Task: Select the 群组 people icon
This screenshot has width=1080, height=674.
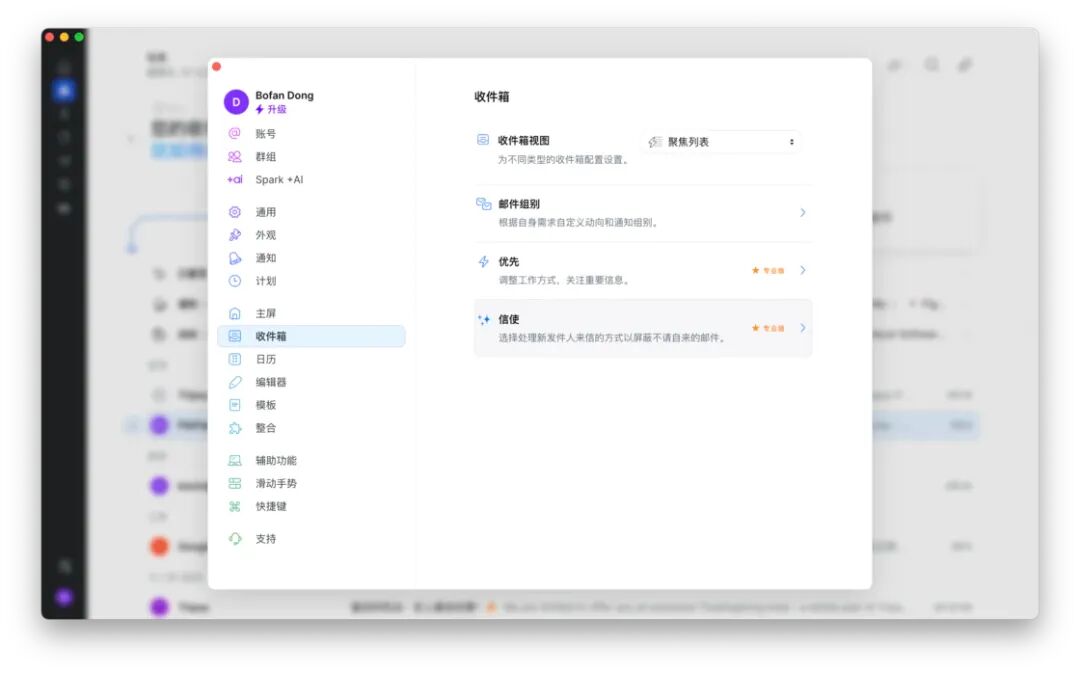Action: 235,157
